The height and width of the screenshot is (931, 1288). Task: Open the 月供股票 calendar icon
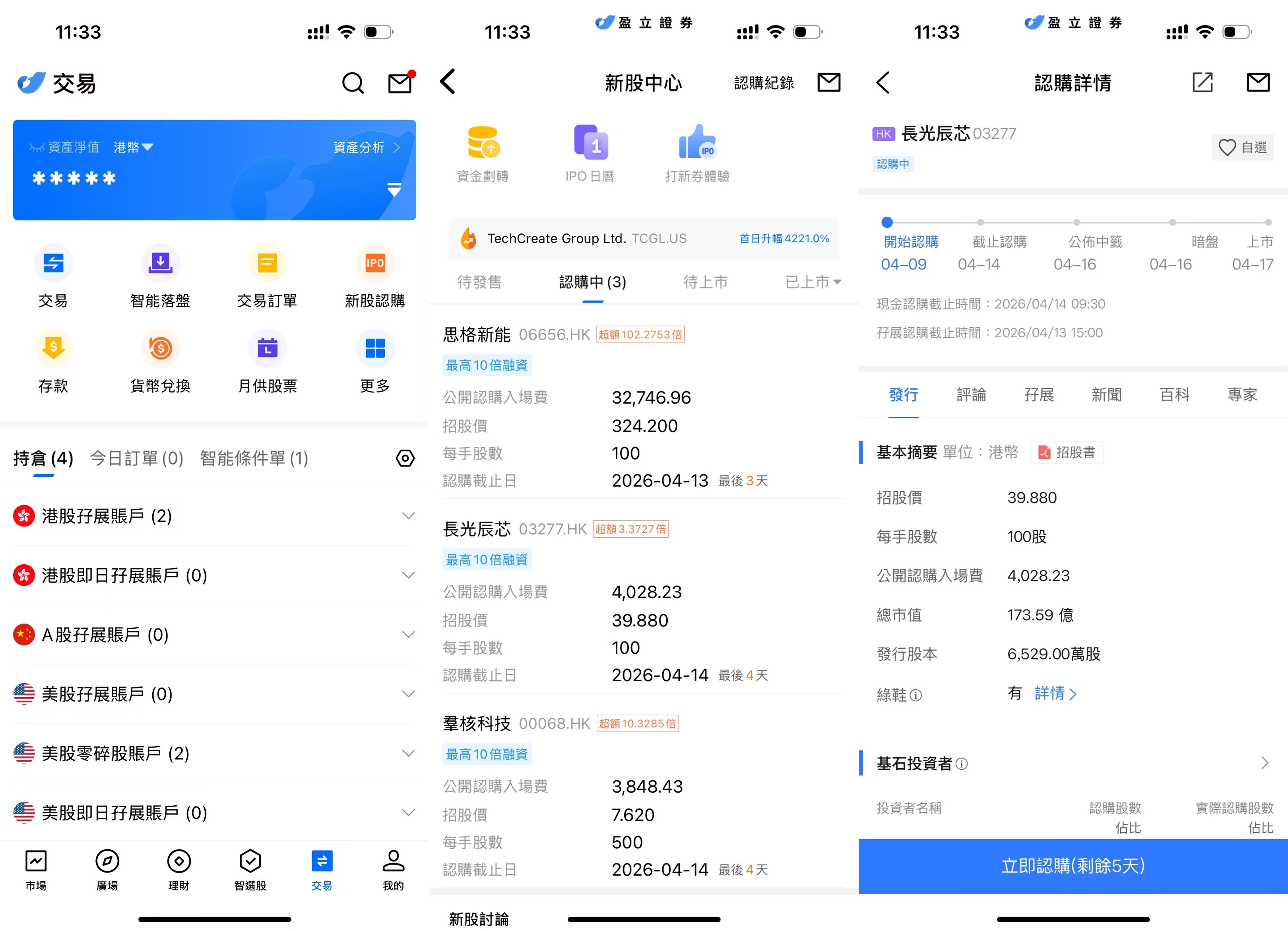point(267,348)
